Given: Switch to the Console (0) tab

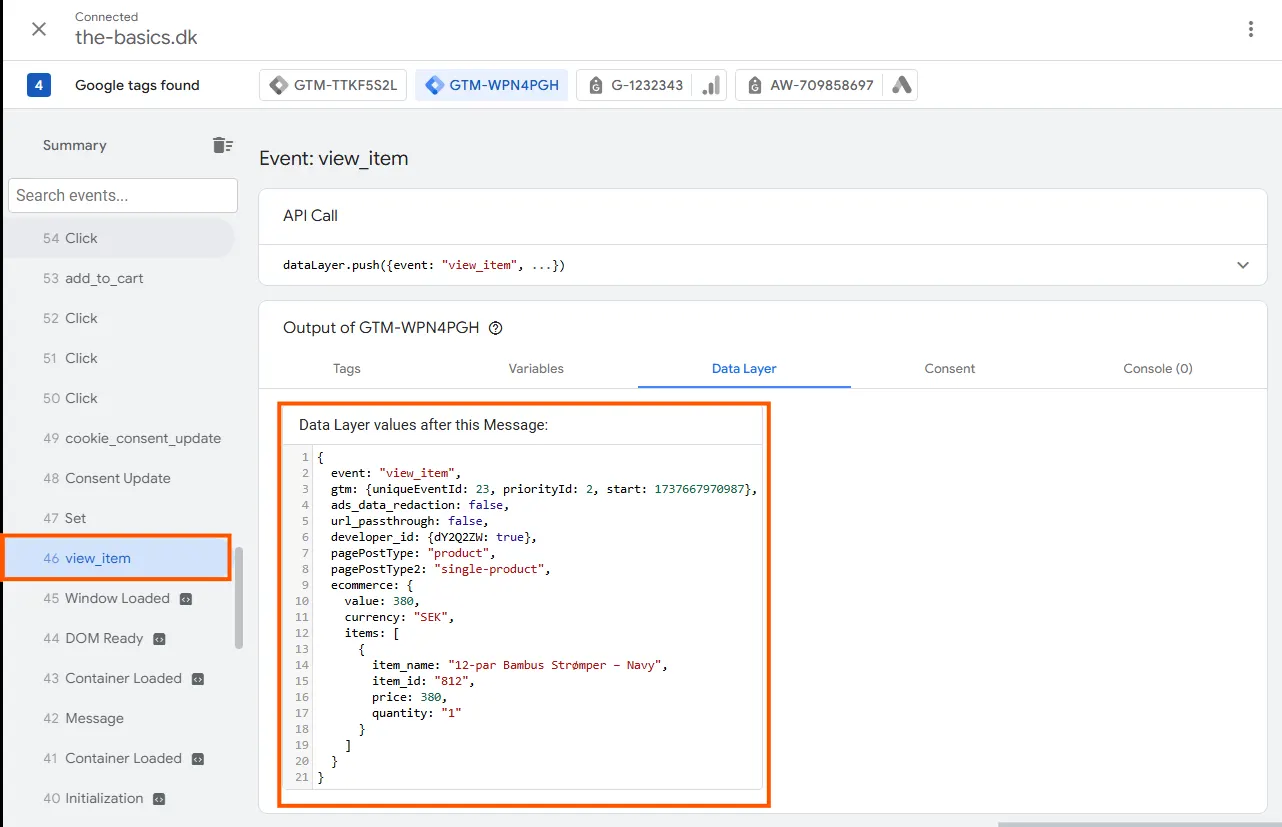Looking at the screenshot, I should [1158, 368].
